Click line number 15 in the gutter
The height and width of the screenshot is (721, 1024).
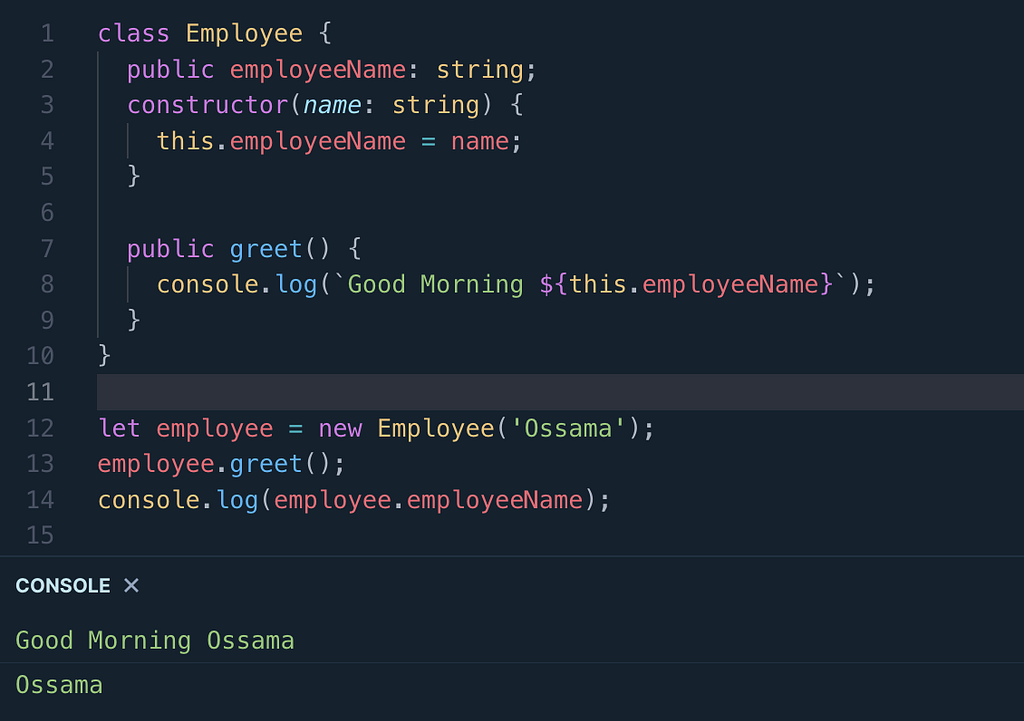(40, 536)
